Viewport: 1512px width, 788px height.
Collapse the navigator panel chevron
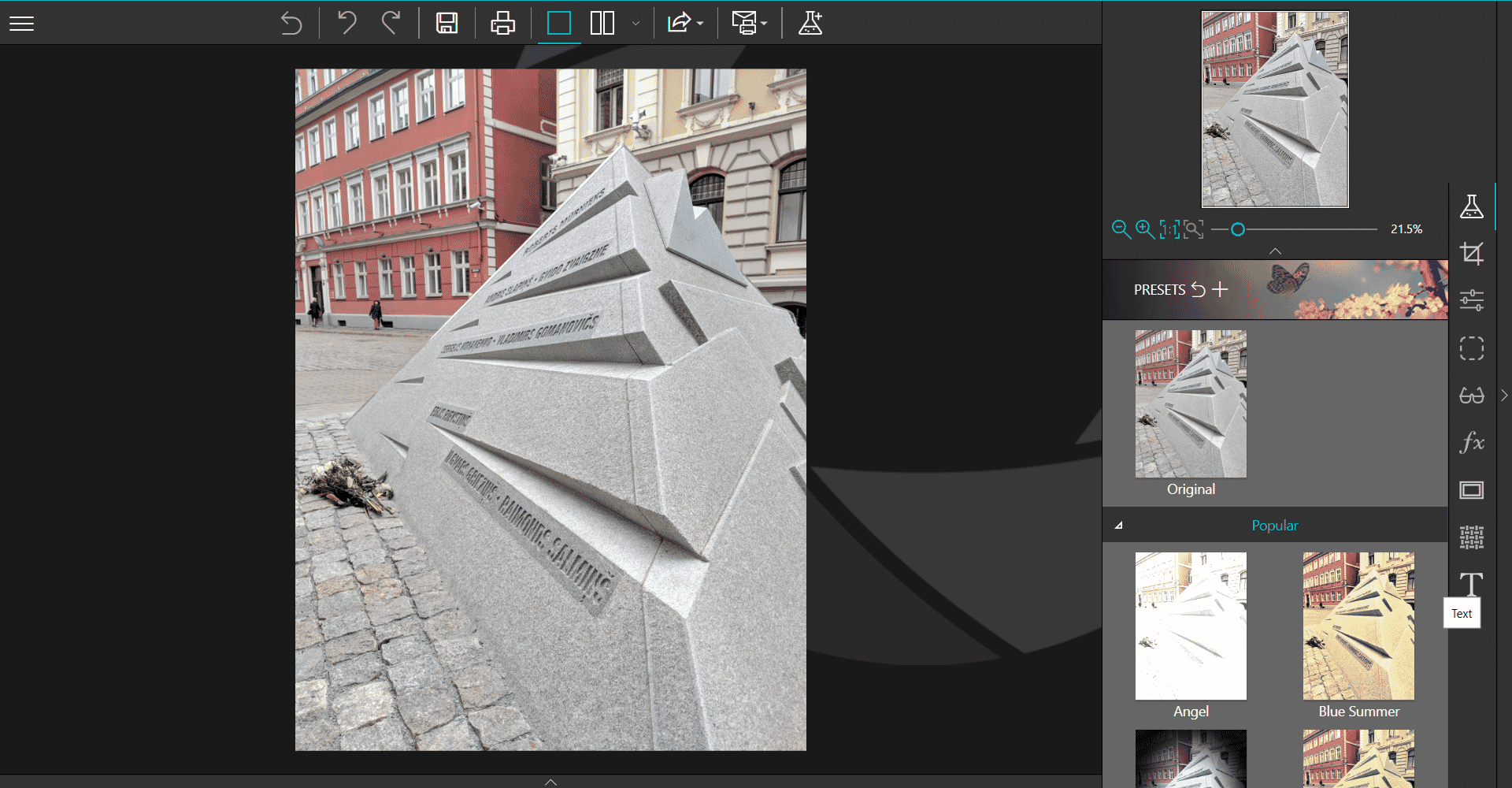tap(1275, 251)
